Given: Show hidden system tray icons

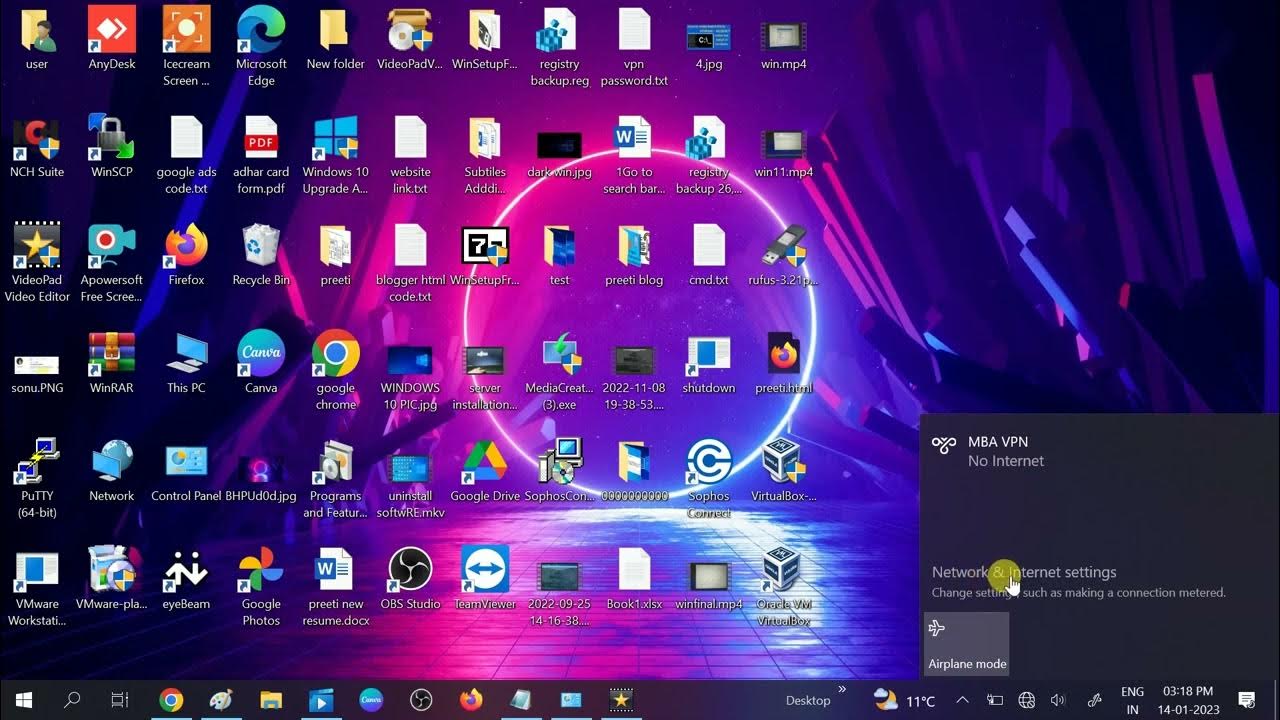Looking at the screenshot, I should point(962,700).
